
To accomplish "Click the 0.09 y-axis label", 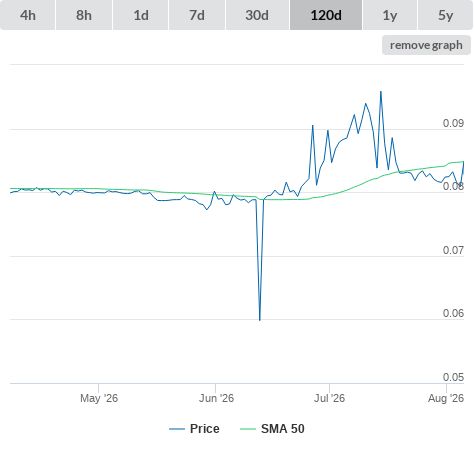I will tap(453, 123).
